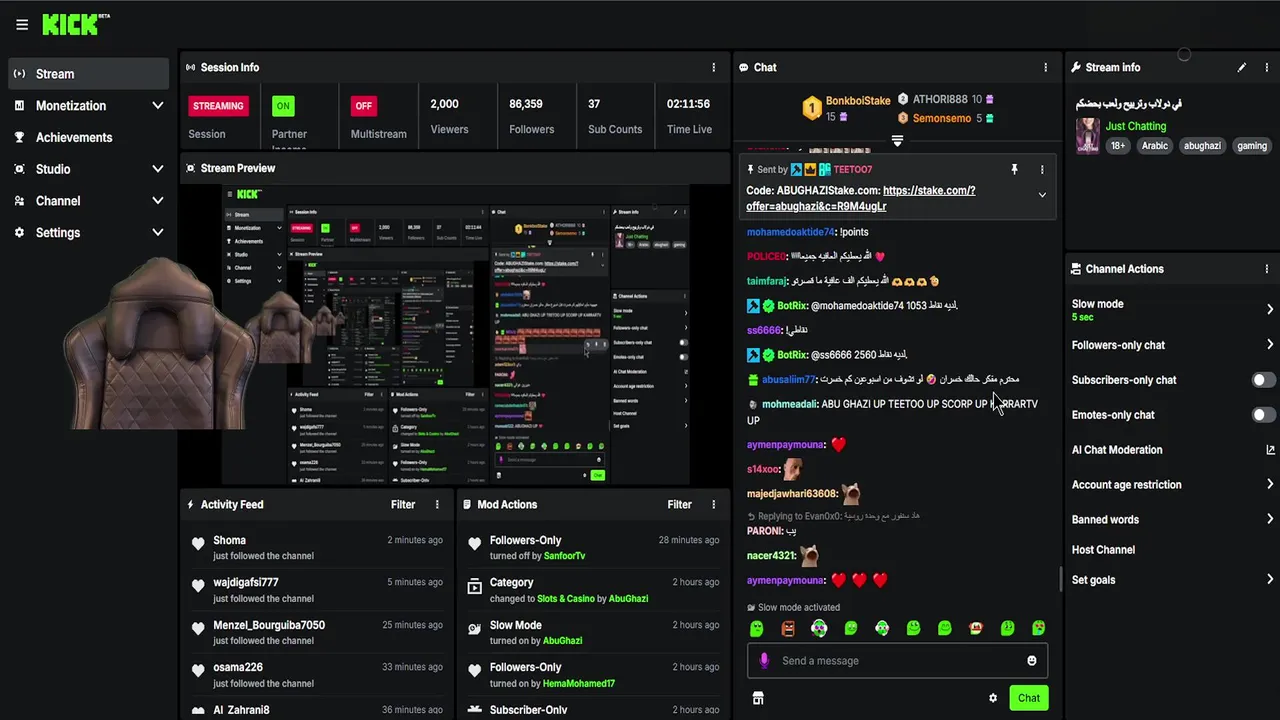Image resolution: width=1280 pixels, height=720 pixels.
Task: Click HemaMohamed17 in Mod Actions
Action: point(581,683)
